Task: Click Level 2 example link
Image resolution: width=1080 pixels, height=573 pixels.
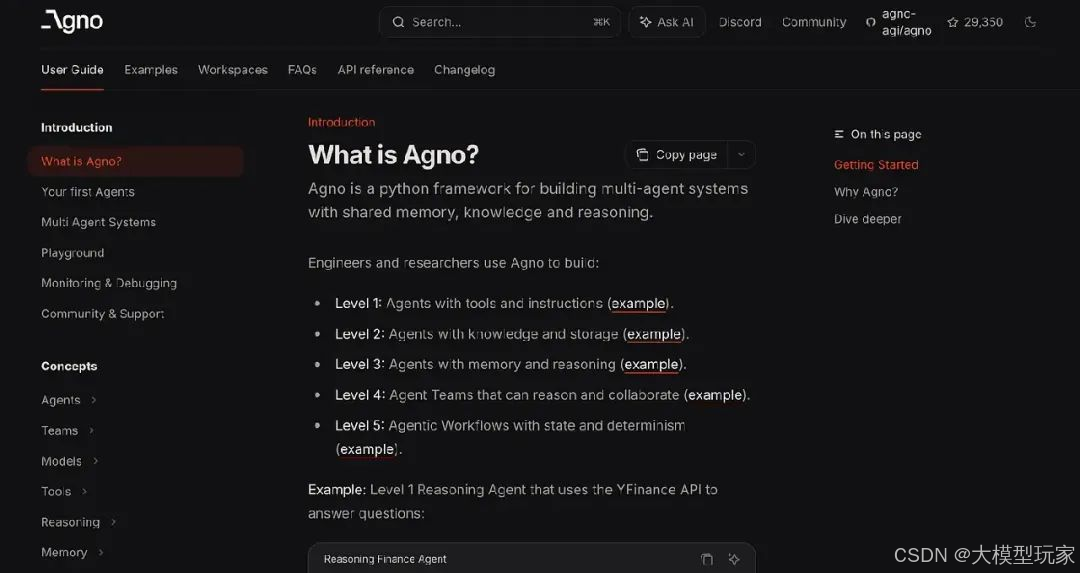Action: tap(654, 334)
